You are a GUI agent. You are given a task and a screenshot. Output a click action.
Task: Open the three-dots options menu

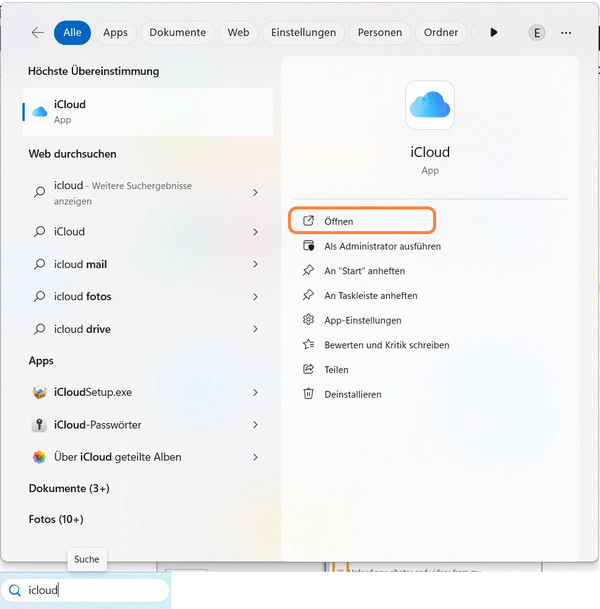click(566, 33)
